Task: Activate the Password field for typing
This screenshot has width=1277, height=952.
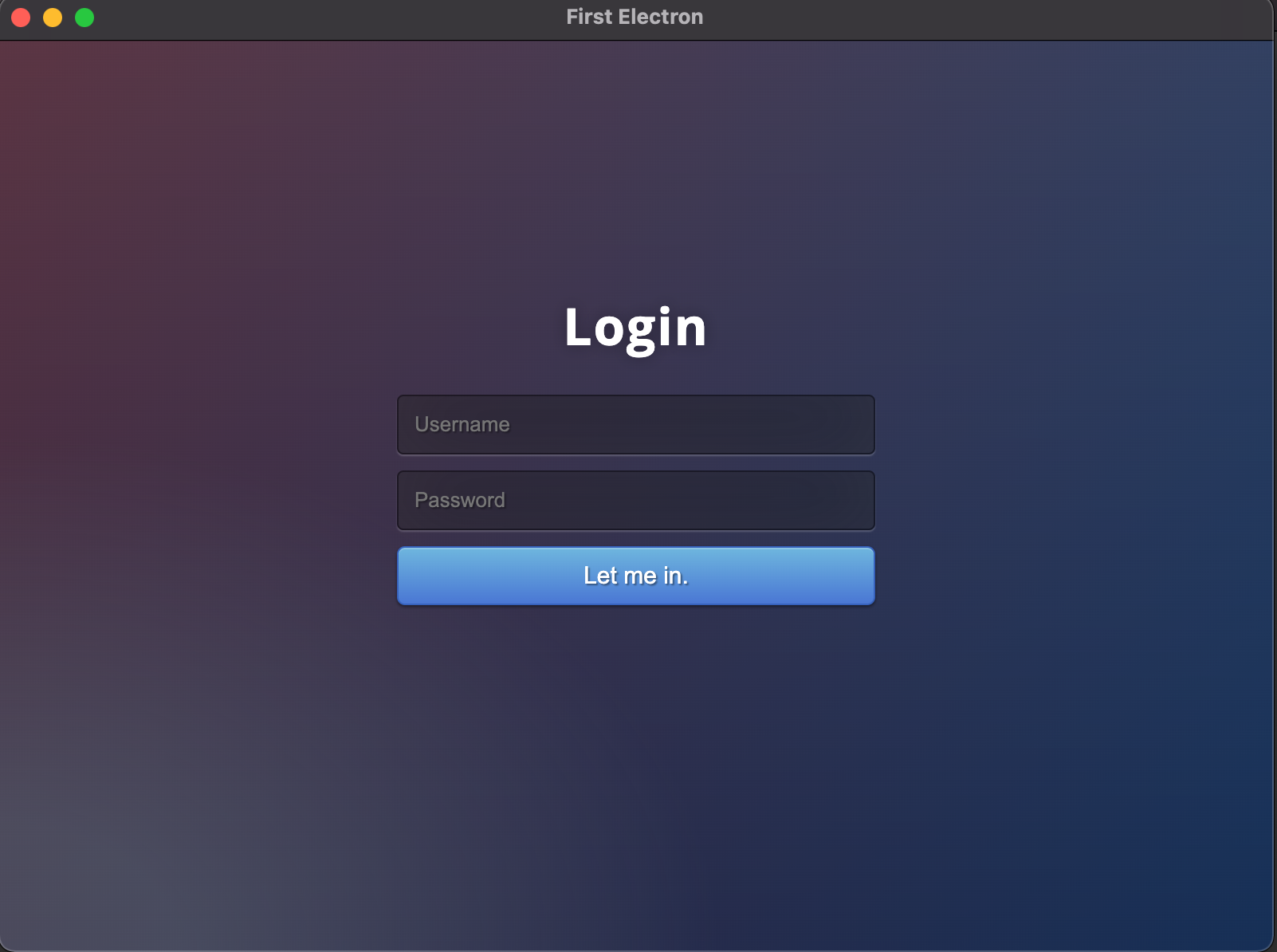Action: 635,500
